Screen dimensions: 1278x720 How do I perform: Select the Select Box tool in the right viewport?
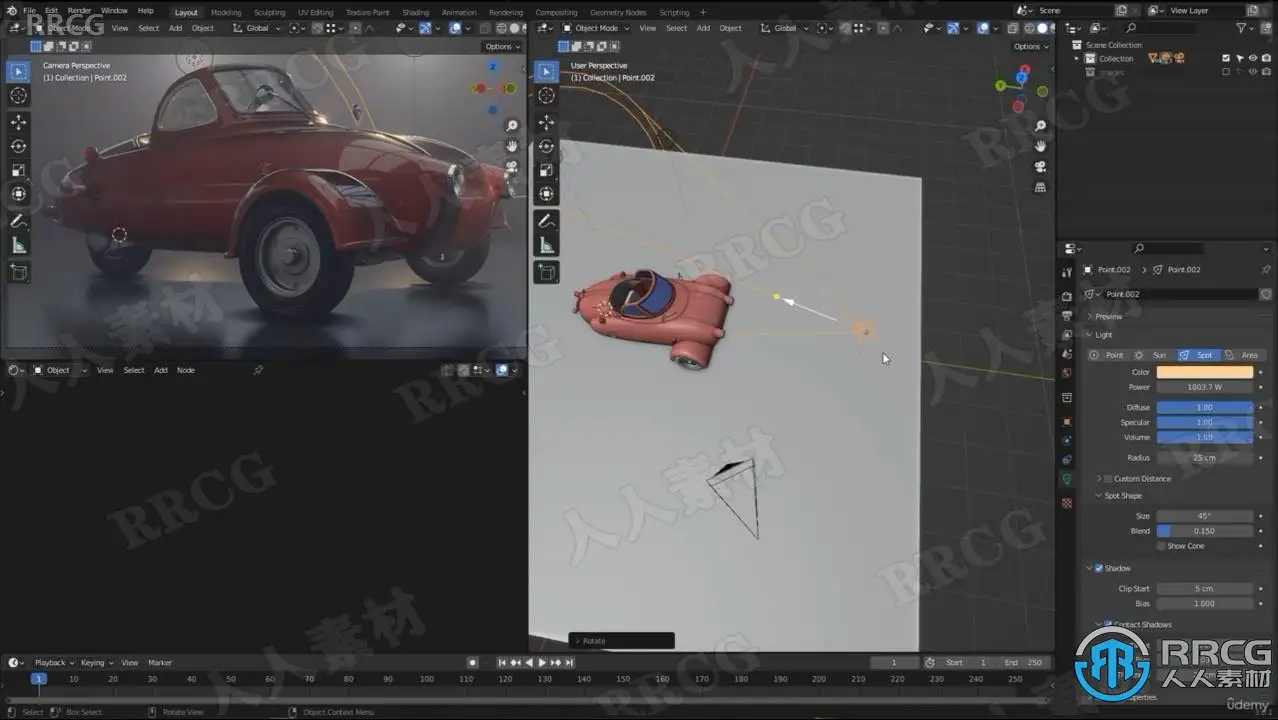(546, 71)
